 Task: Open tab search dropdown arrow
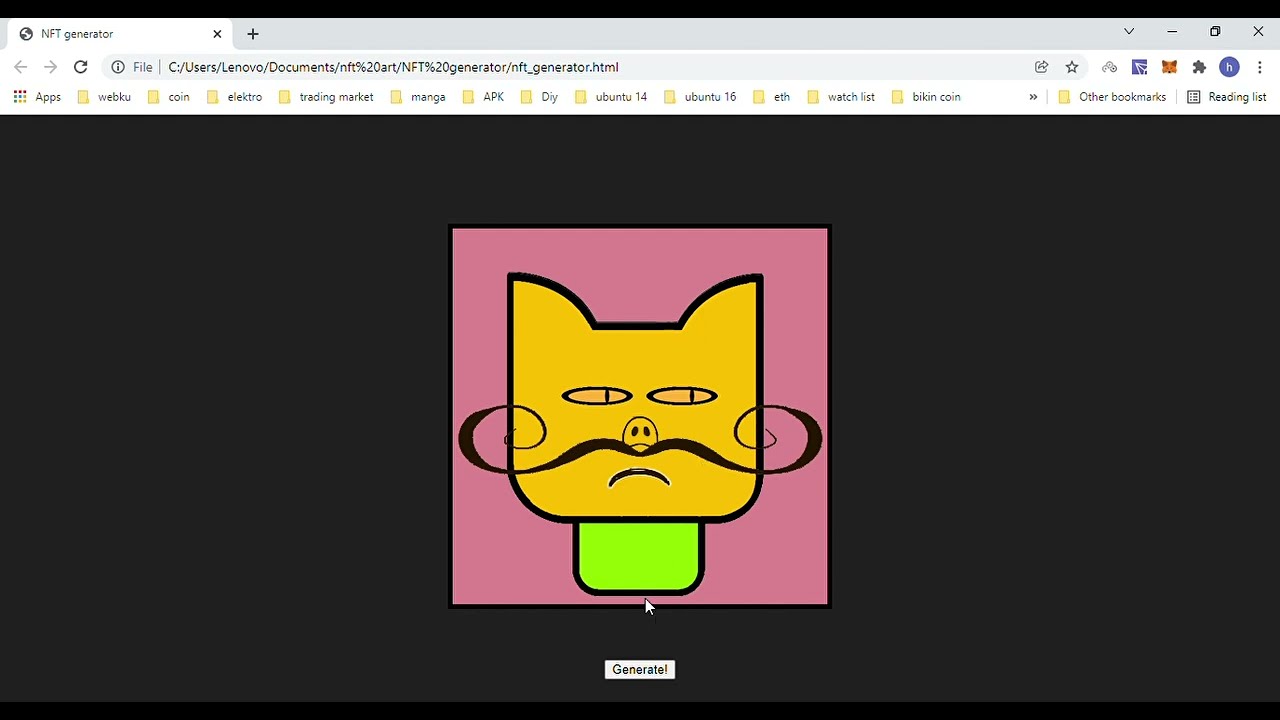tap(1129, 32)
